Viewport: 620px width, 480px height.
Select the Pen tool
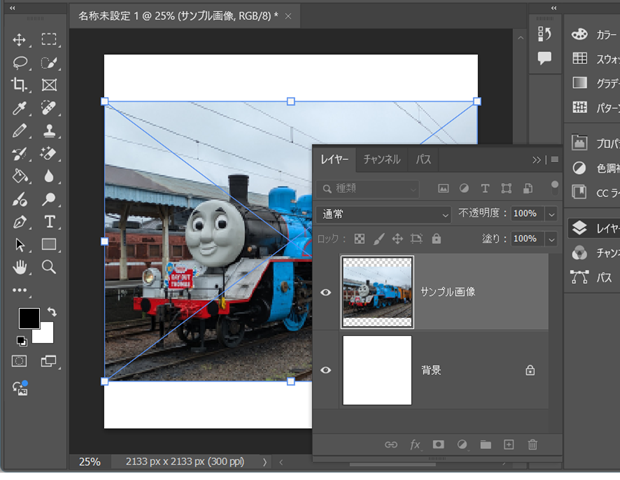[19, 222]
